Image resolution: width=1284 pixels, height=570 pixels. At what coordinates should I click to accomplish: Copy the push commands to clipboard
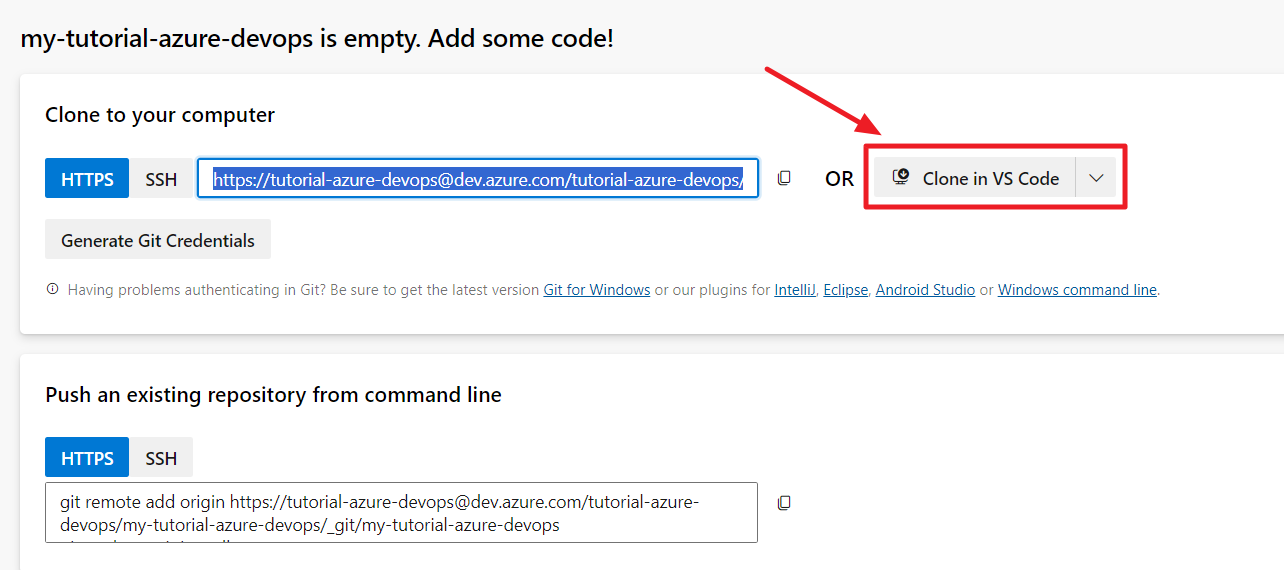[x=785, y=502]
